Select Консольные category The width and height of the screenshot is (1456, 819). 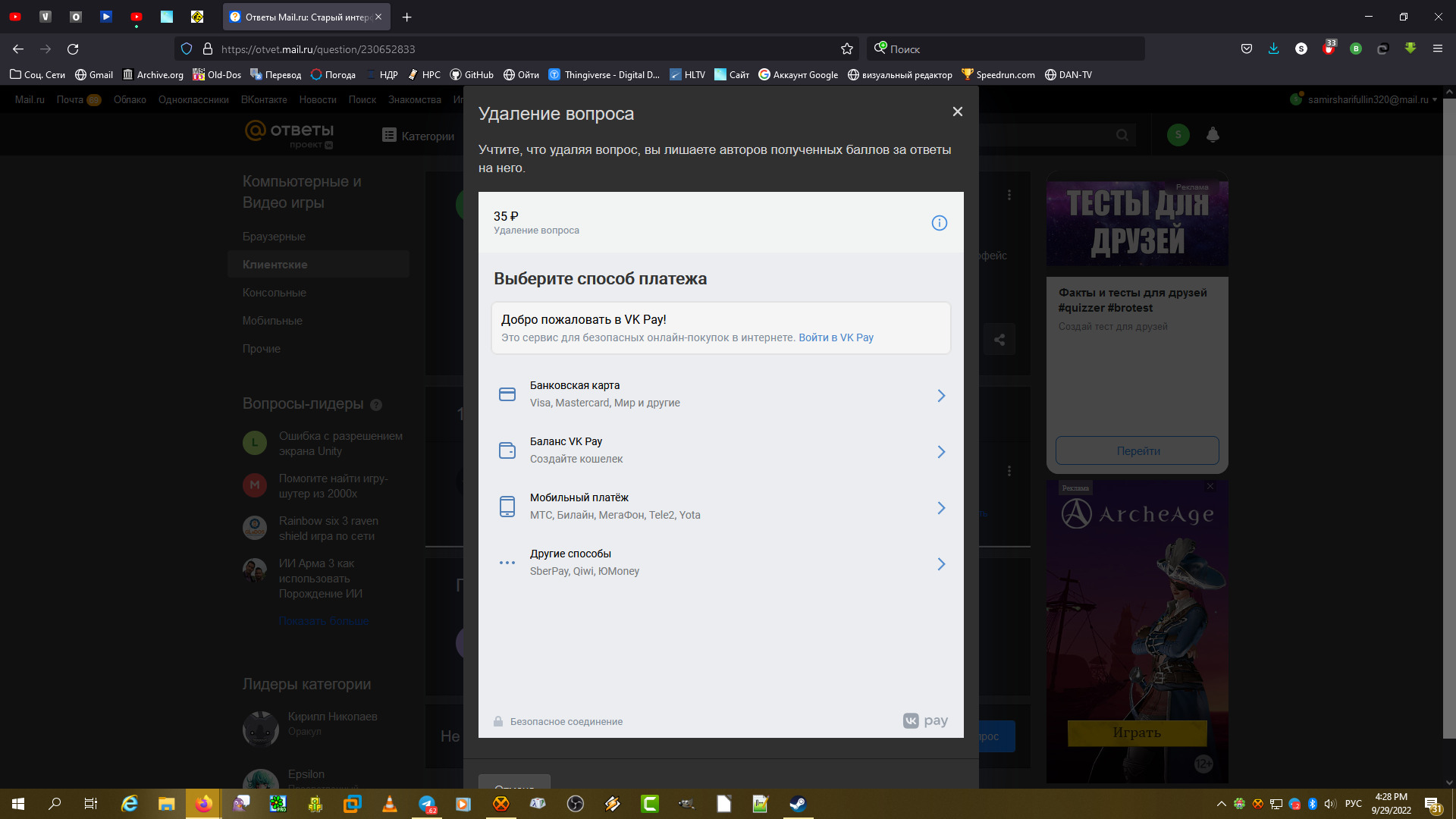point(275,293)
